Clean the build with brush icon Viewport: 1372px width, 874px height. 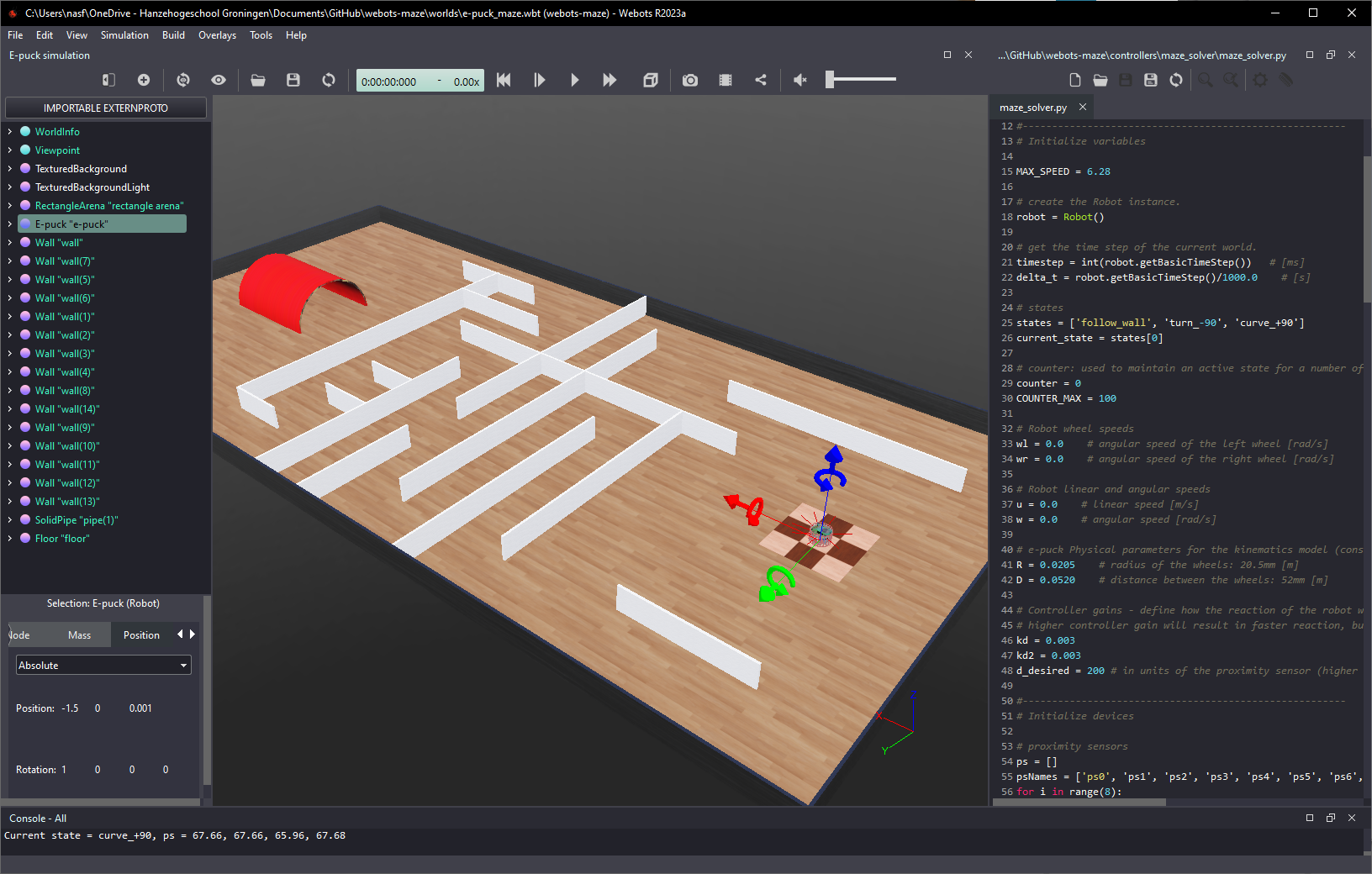click(1285, 80)
